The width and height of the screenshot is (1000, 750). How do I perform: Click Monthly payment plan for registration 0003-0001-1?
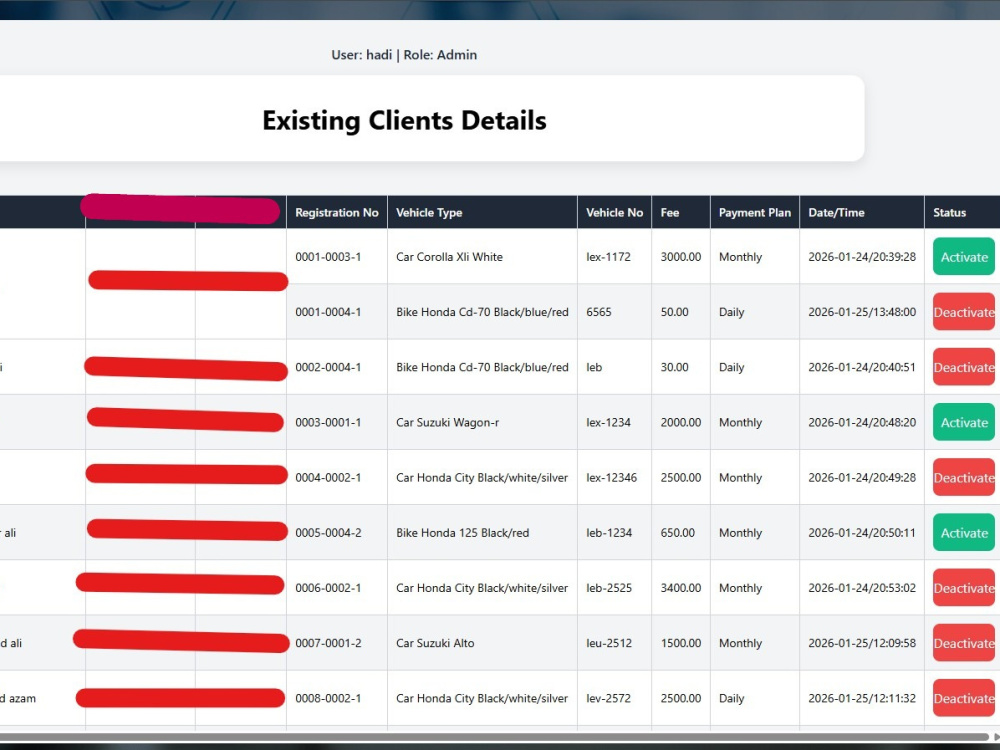point(740,422)
